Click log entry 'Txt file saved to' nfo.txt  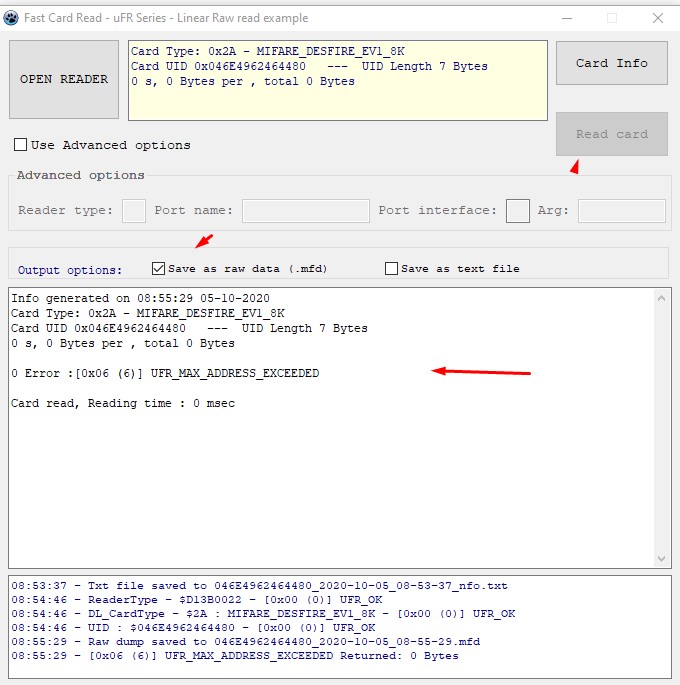(x=259, y=585)
